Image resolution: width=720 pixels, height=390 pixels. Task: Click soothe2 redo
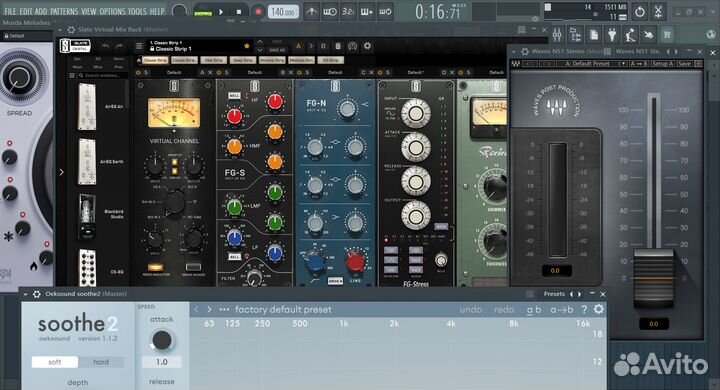(x=504, y=310)
